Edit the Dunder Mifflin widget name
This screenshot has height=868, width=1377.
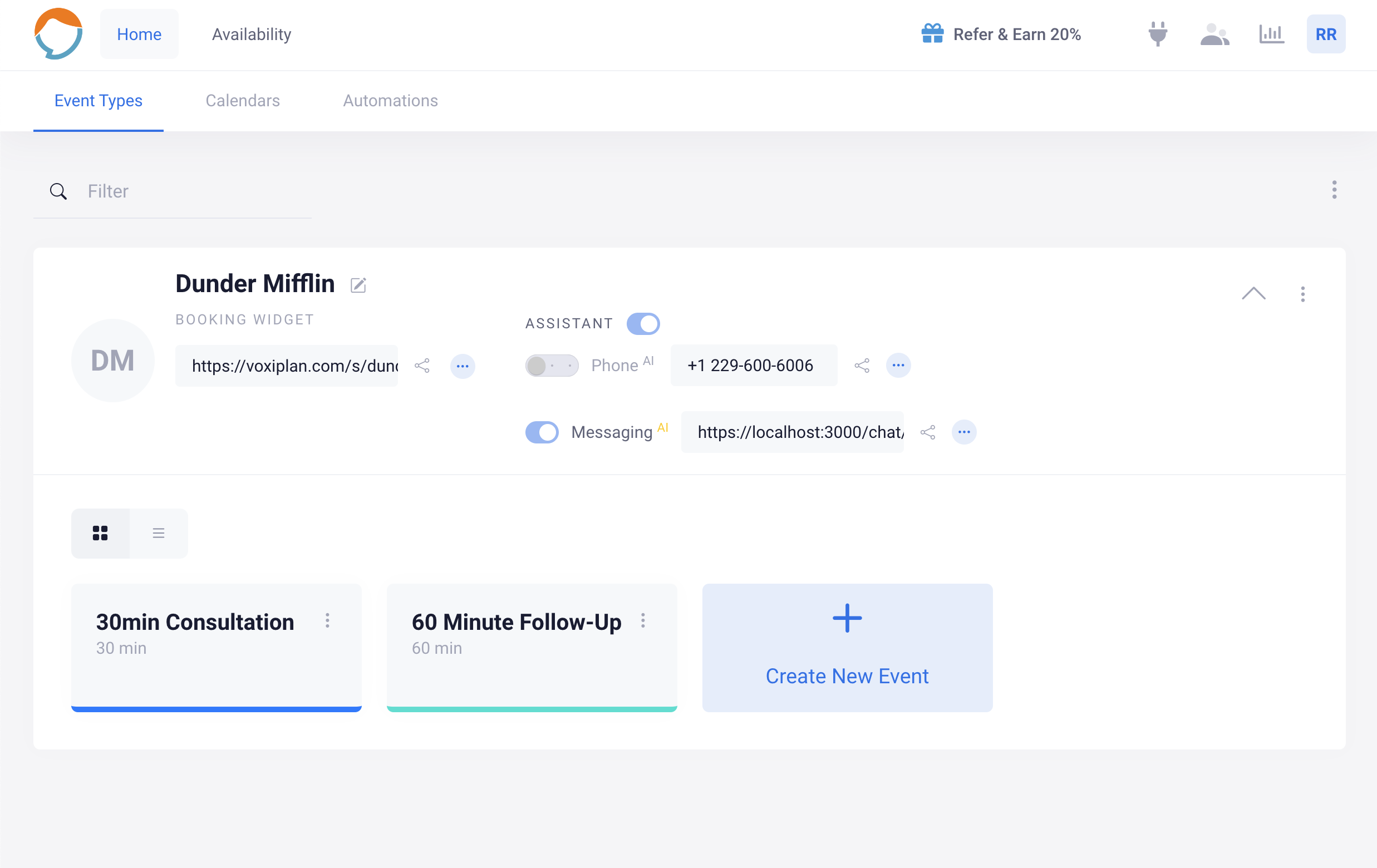pyautogui.click(x=358, y=285)
